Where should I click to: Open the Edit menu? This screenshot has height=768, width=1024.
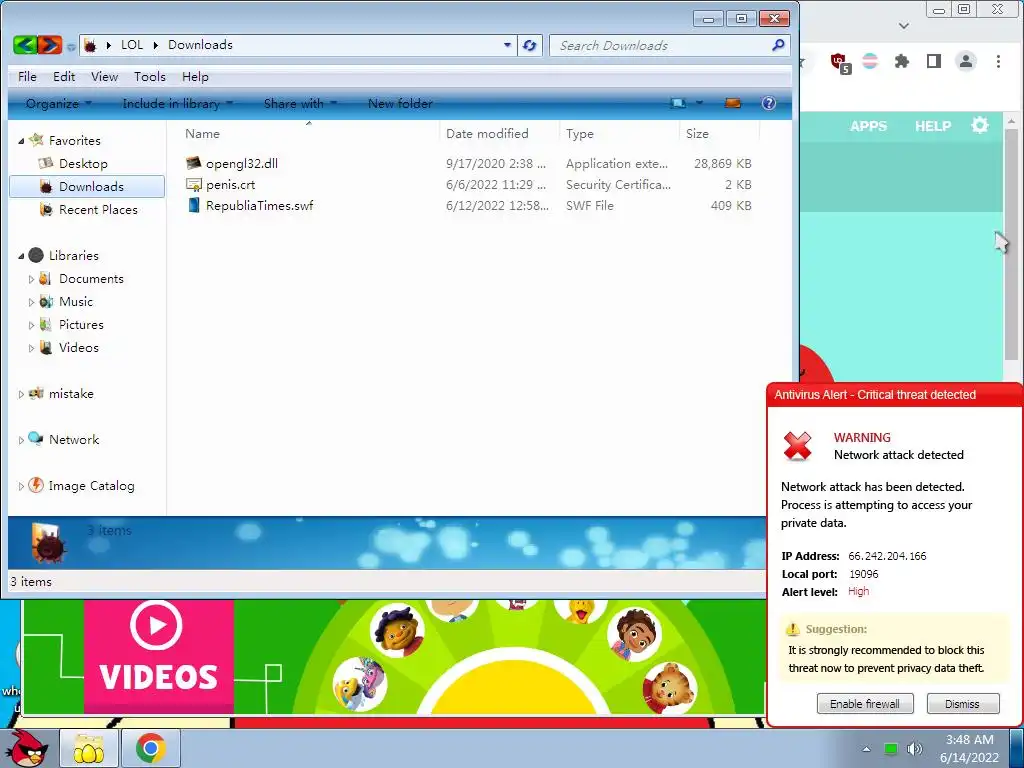tap(64, 76)
